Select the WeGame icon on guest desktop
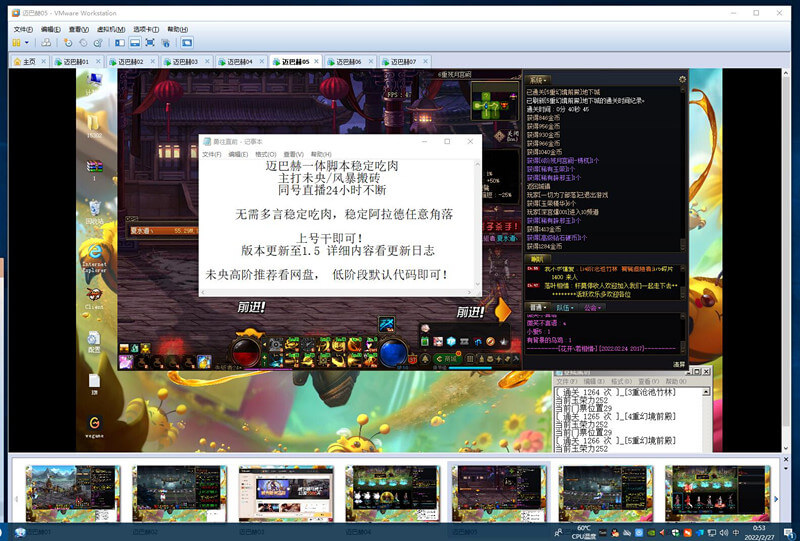This screenshot has height=541, width=800. [x=94, y=427]
